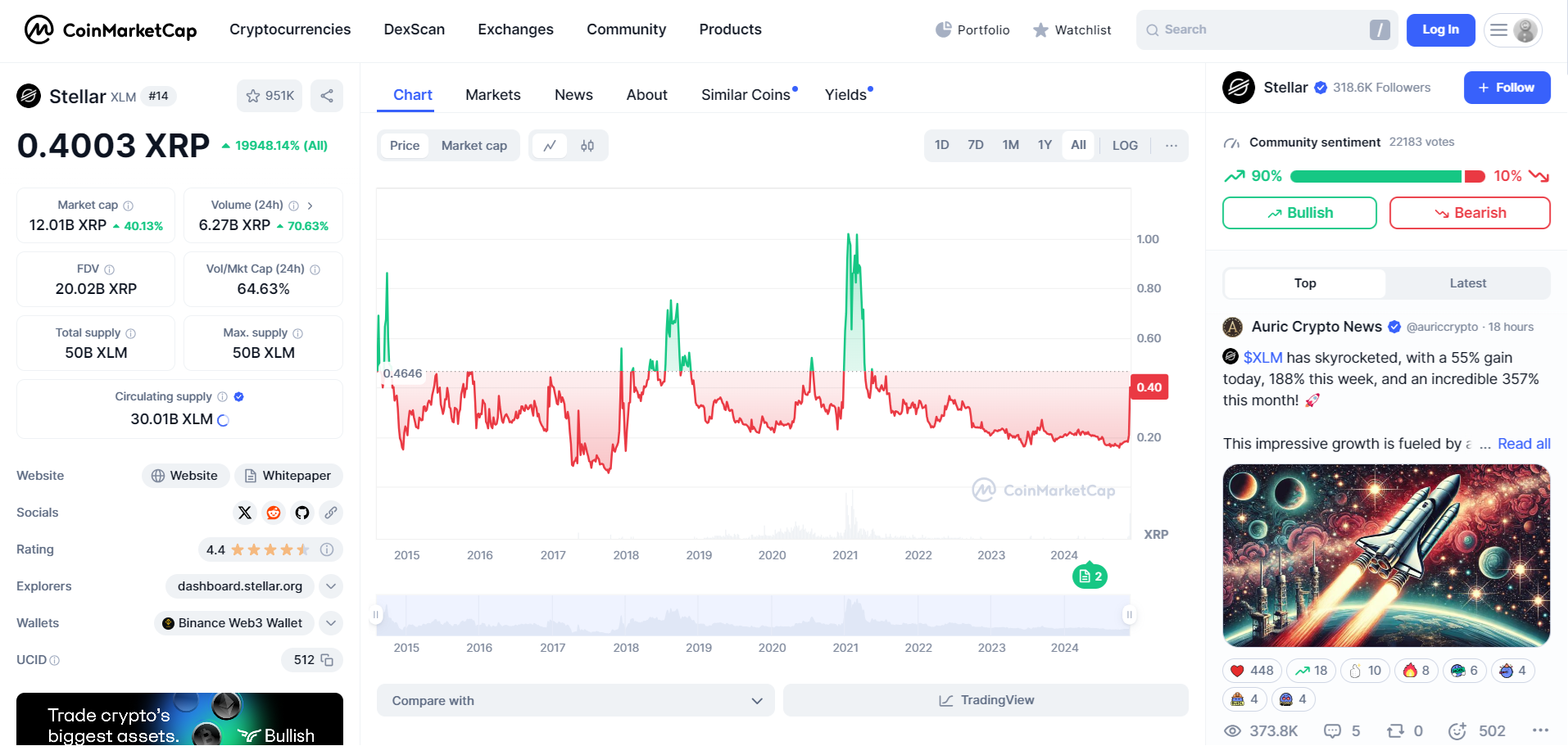Set chart range to All
This screenshot has width=1568, height=755.
click(x=1078, y=145)
